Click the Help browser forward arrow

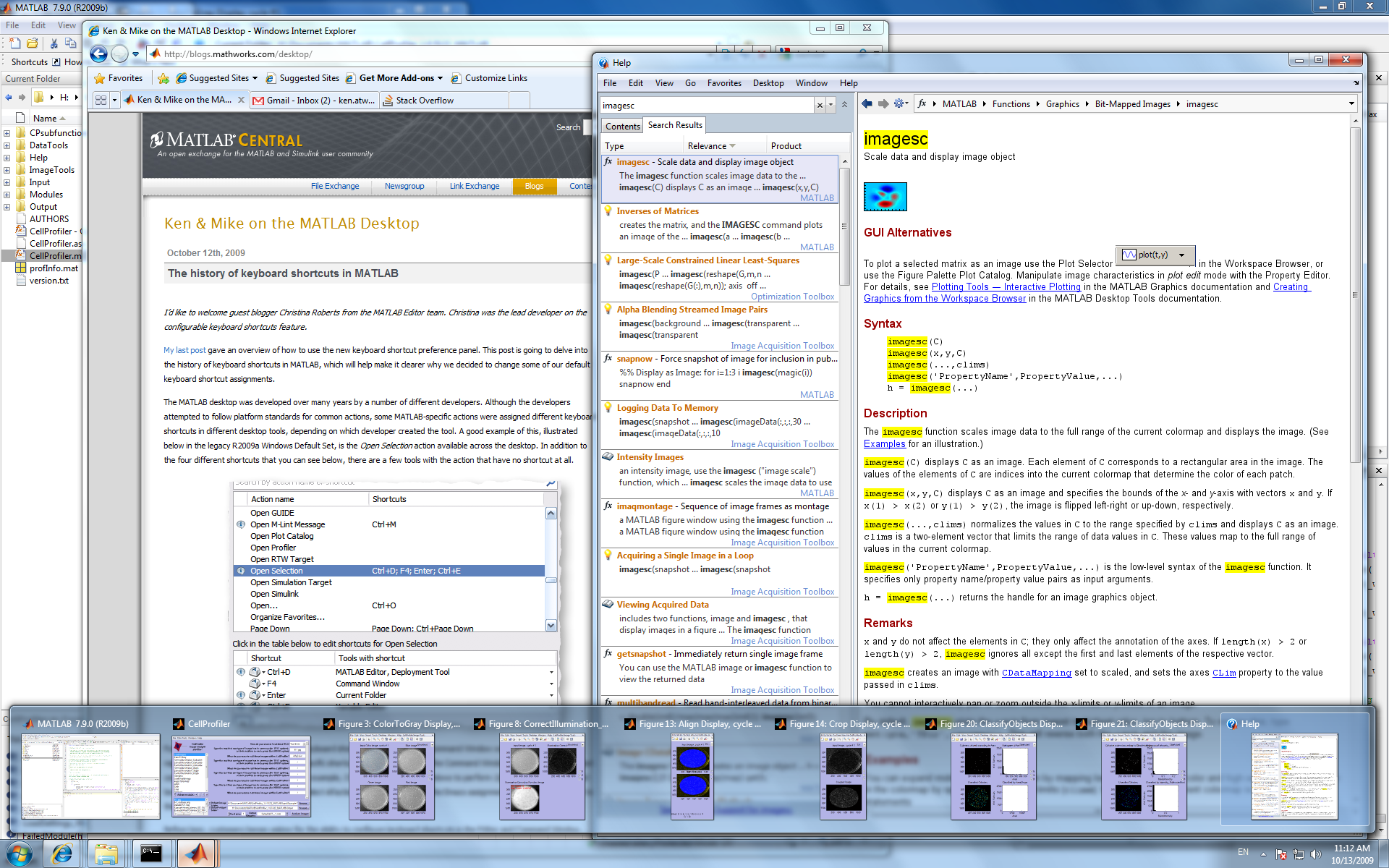(883, 103)
